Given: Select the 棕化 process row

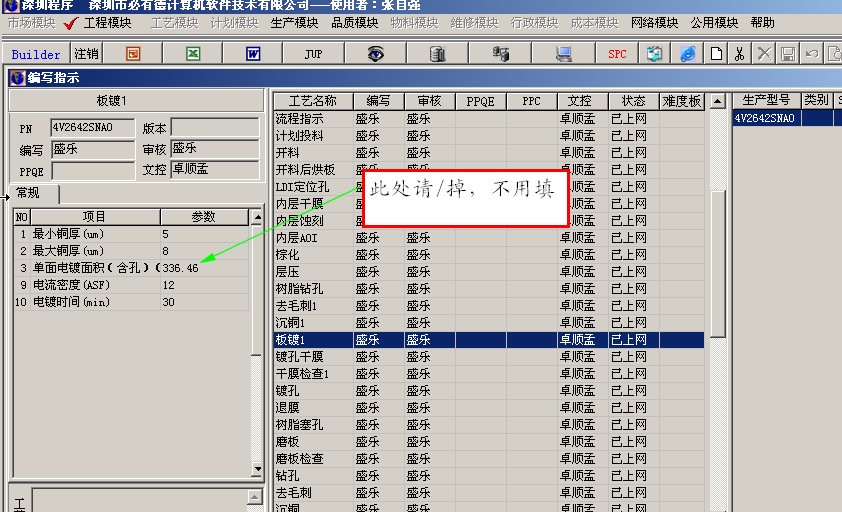Looking at the screenshot, I should [x=489, y=255].
